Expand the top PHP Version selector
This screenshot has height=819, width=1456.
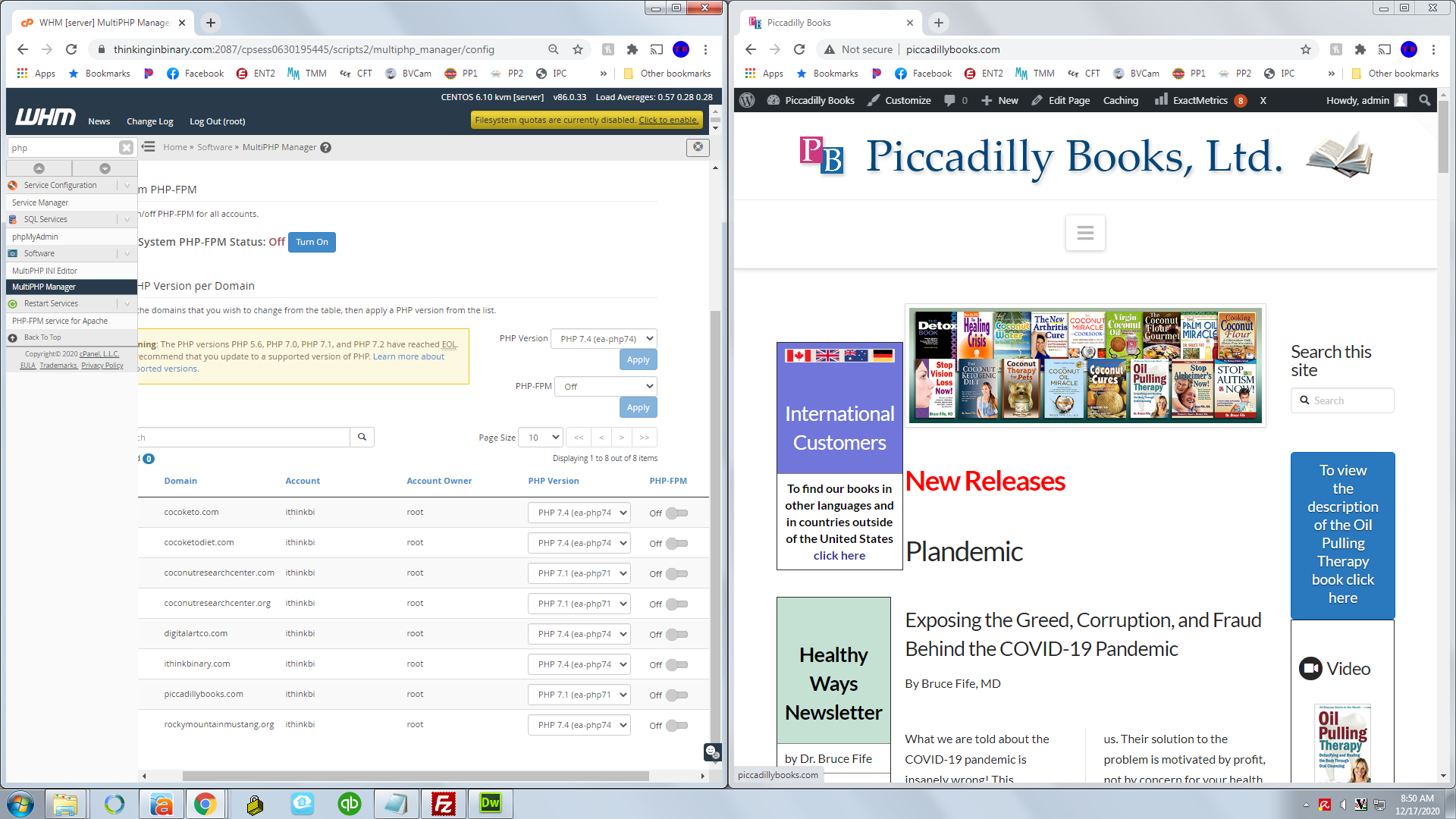pos(604,339)
